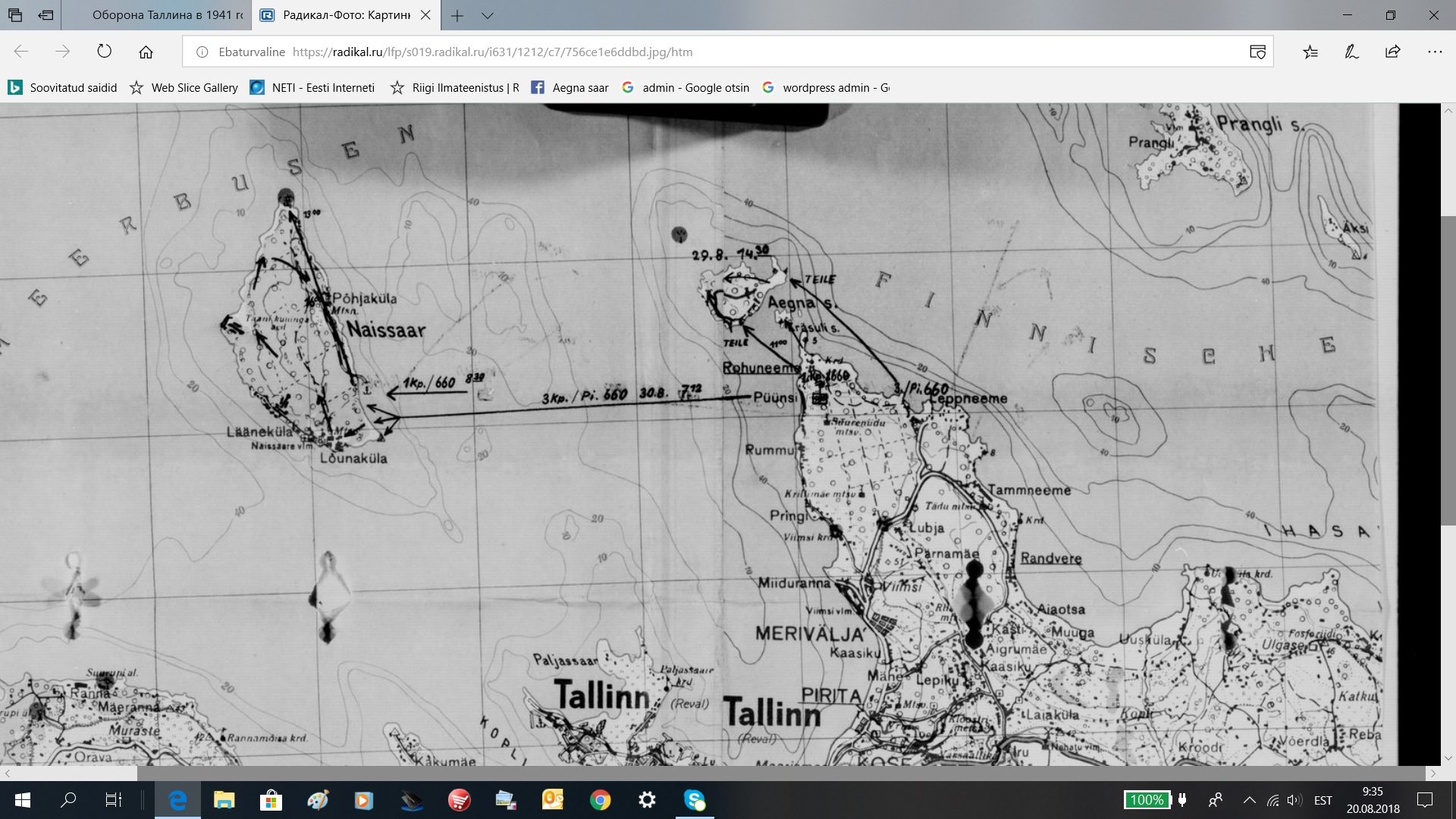Open the Reading view icon
This screenshot has height=819, width=1456.
click(x=1257, y=52)
